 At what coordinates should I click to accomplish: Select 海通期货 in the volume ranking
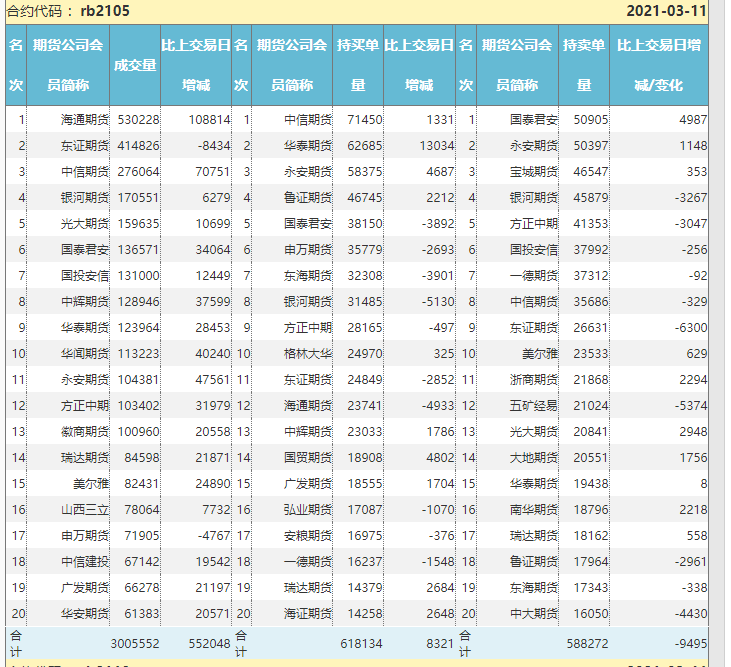point(85,120)
